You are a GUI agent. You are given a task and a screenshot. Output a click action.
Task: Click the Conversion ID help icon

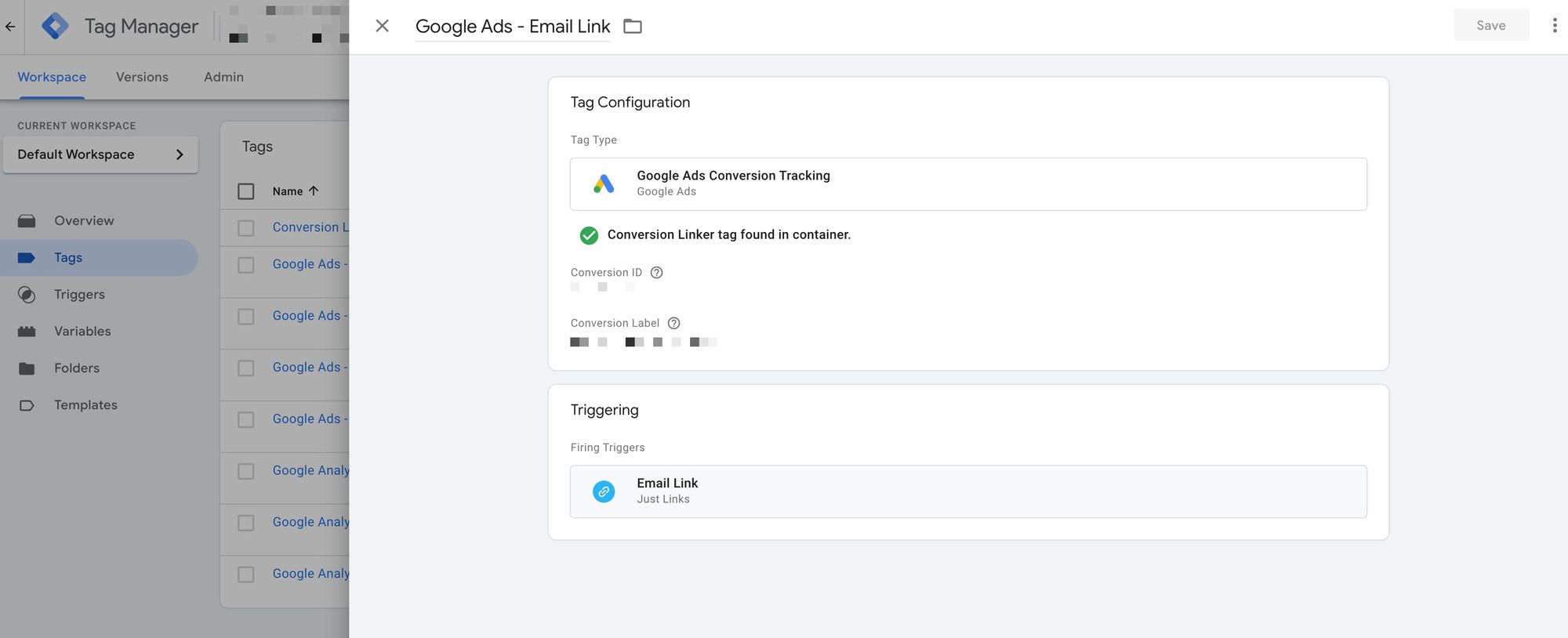657,273
